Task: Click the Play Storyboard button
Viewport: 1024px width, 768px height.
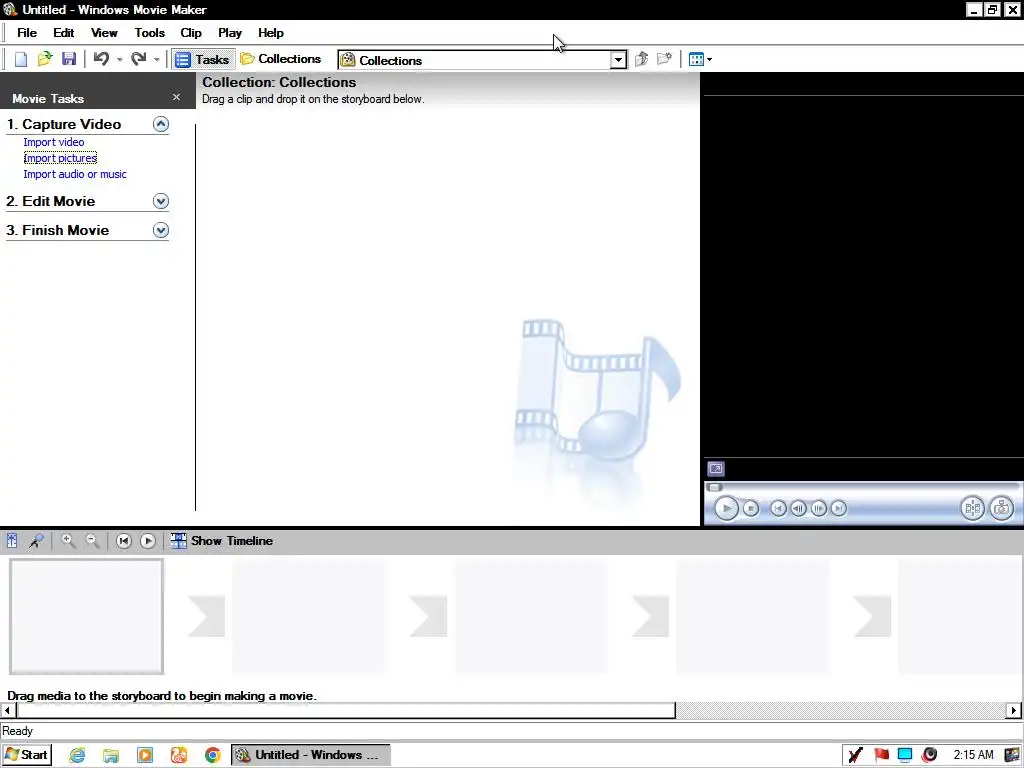Action: [148, 541]
